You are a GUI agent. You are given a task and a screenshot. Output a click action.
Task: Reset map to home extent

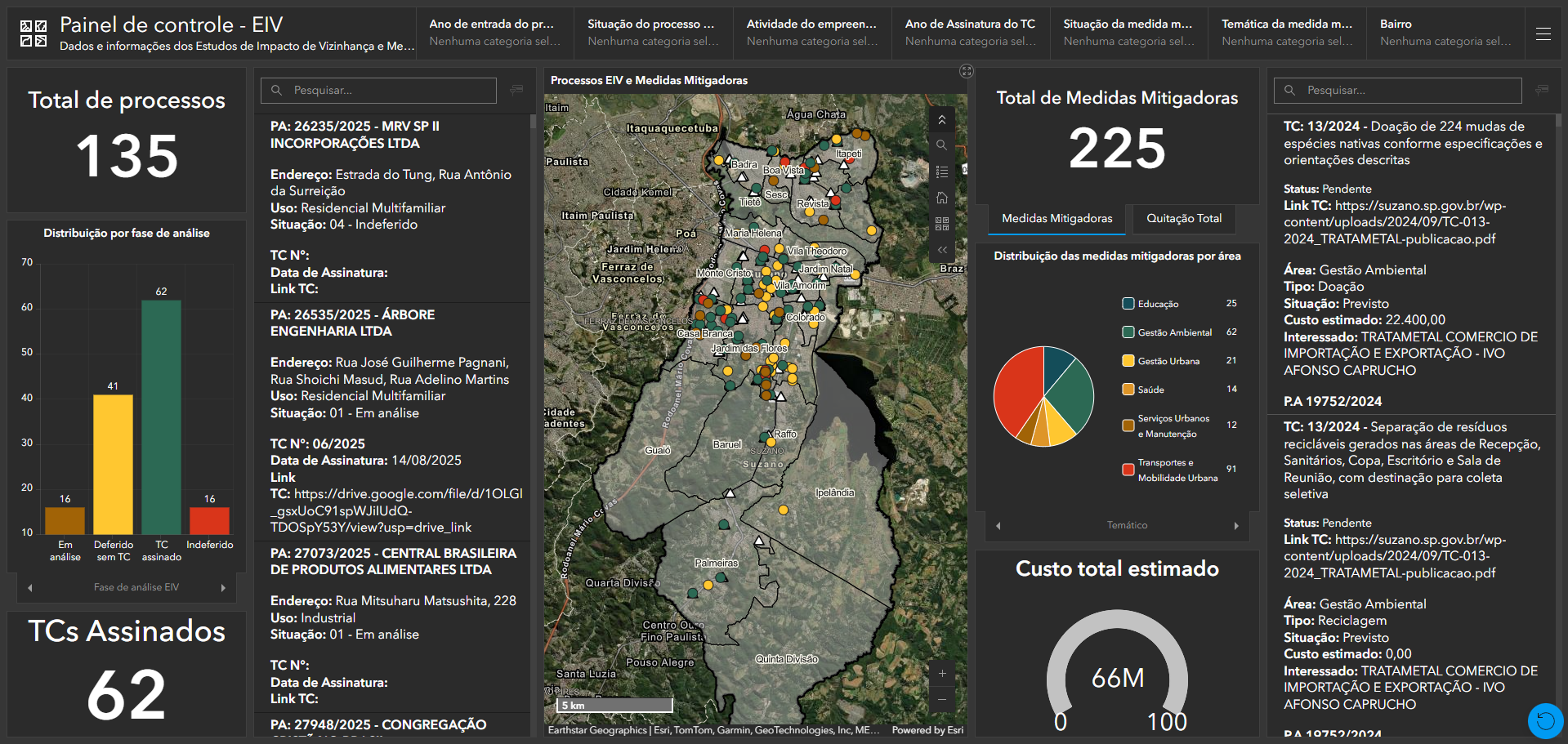pos(941,198)
